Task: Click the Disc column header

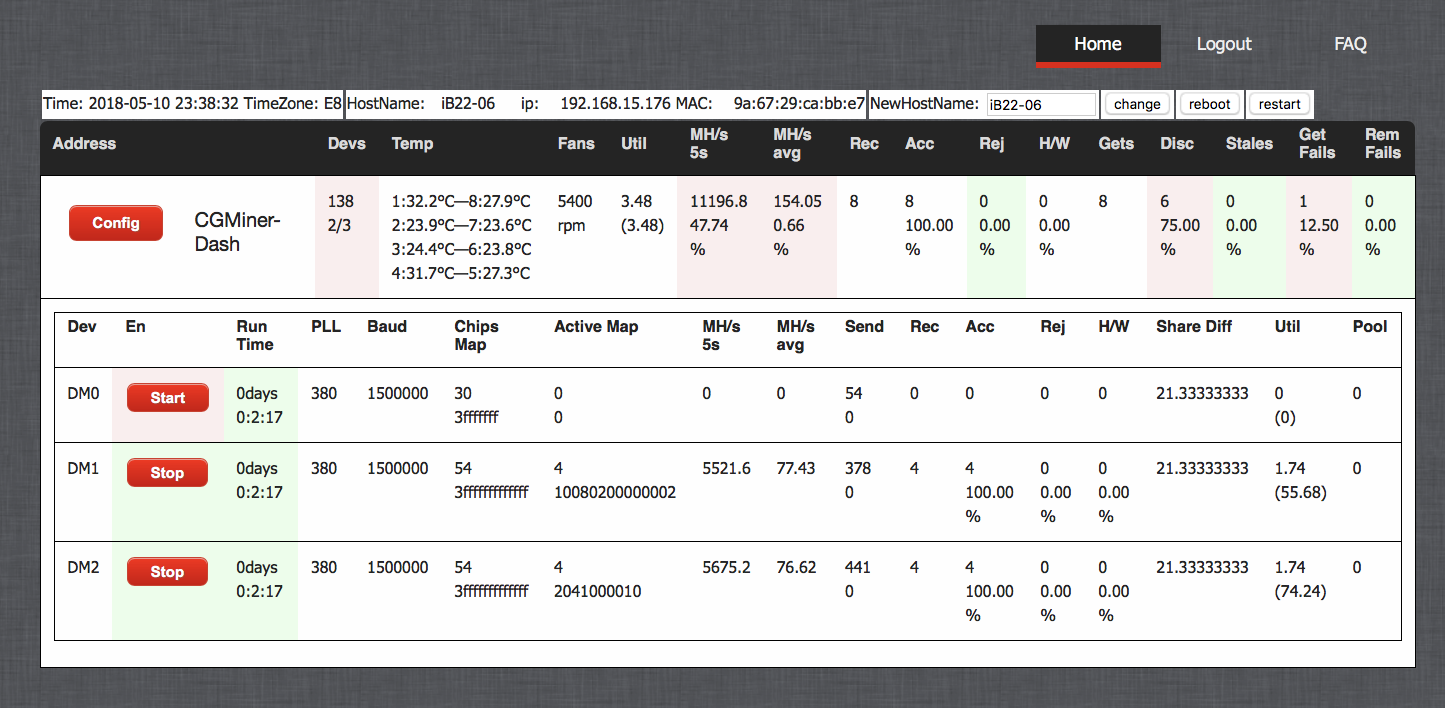Action: point(1177,143)
